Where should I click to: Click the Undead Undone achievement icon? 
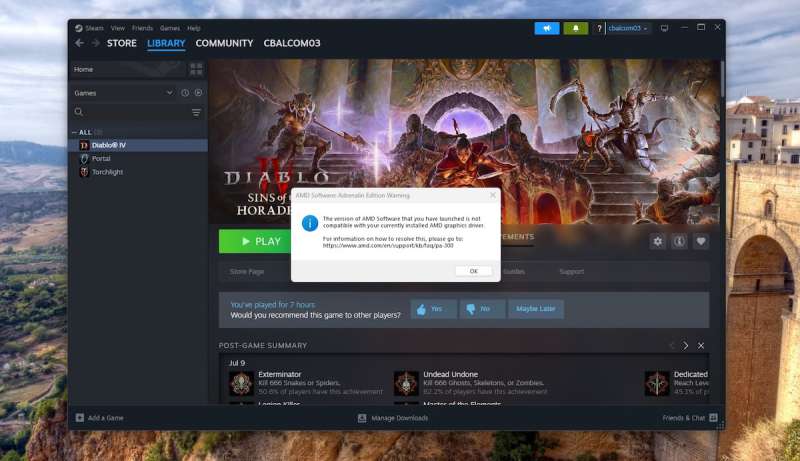point(406,383)
